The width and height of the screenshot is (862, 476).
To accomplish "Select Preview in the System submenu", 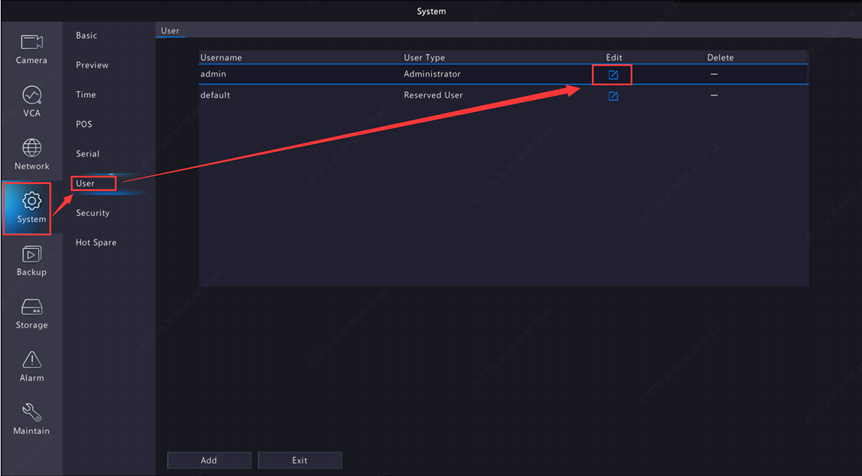I will 92,65.
